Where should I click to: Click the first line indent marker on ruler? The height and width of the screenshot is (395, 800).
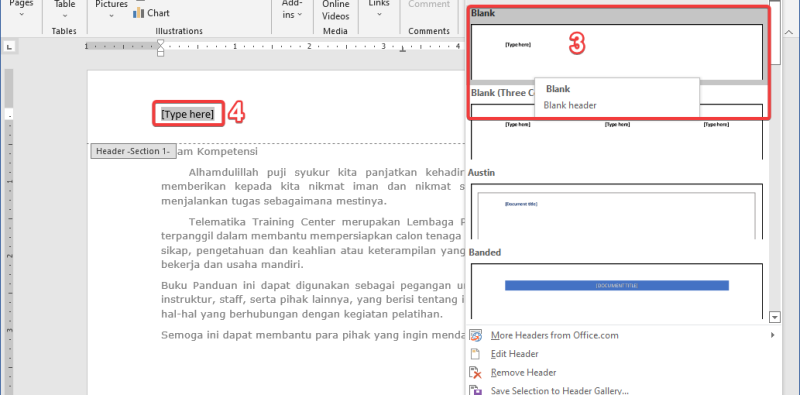point(161,43)
